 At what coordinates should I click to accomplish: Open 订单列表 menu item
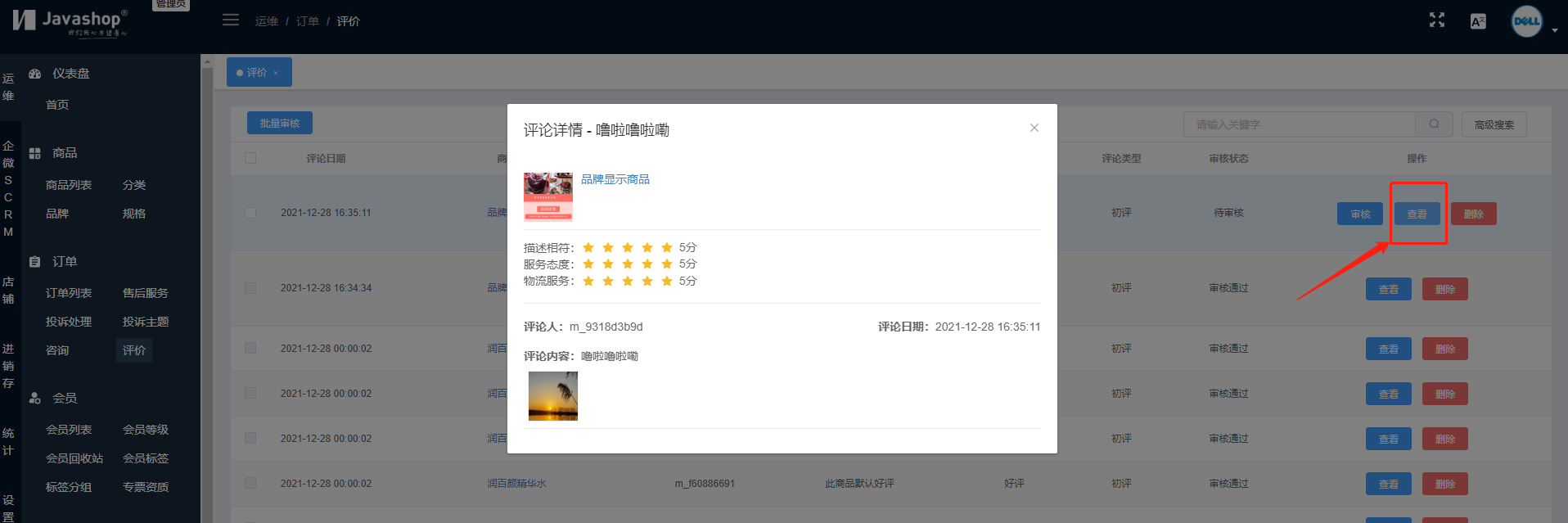coord(69,293)
